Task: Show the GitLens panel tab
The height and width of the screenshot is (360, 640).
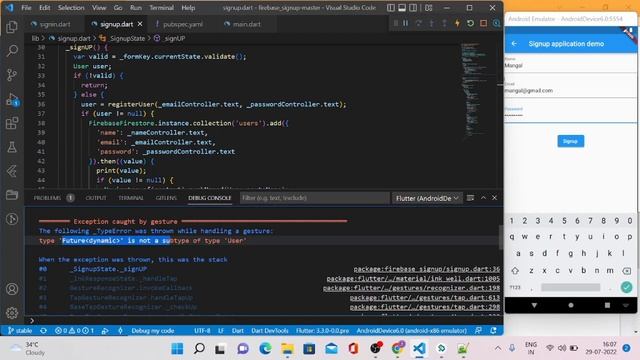Action: pos(166,198)
